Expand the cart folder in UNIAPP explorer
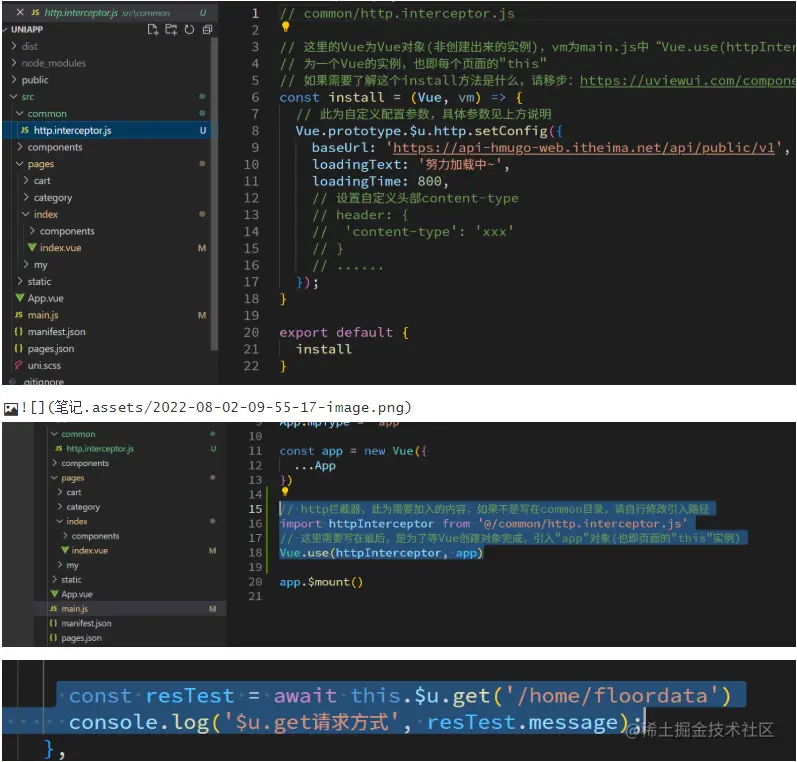Image resolution: width=797 pixels, height=762 pixels. (x=26, y=180)
